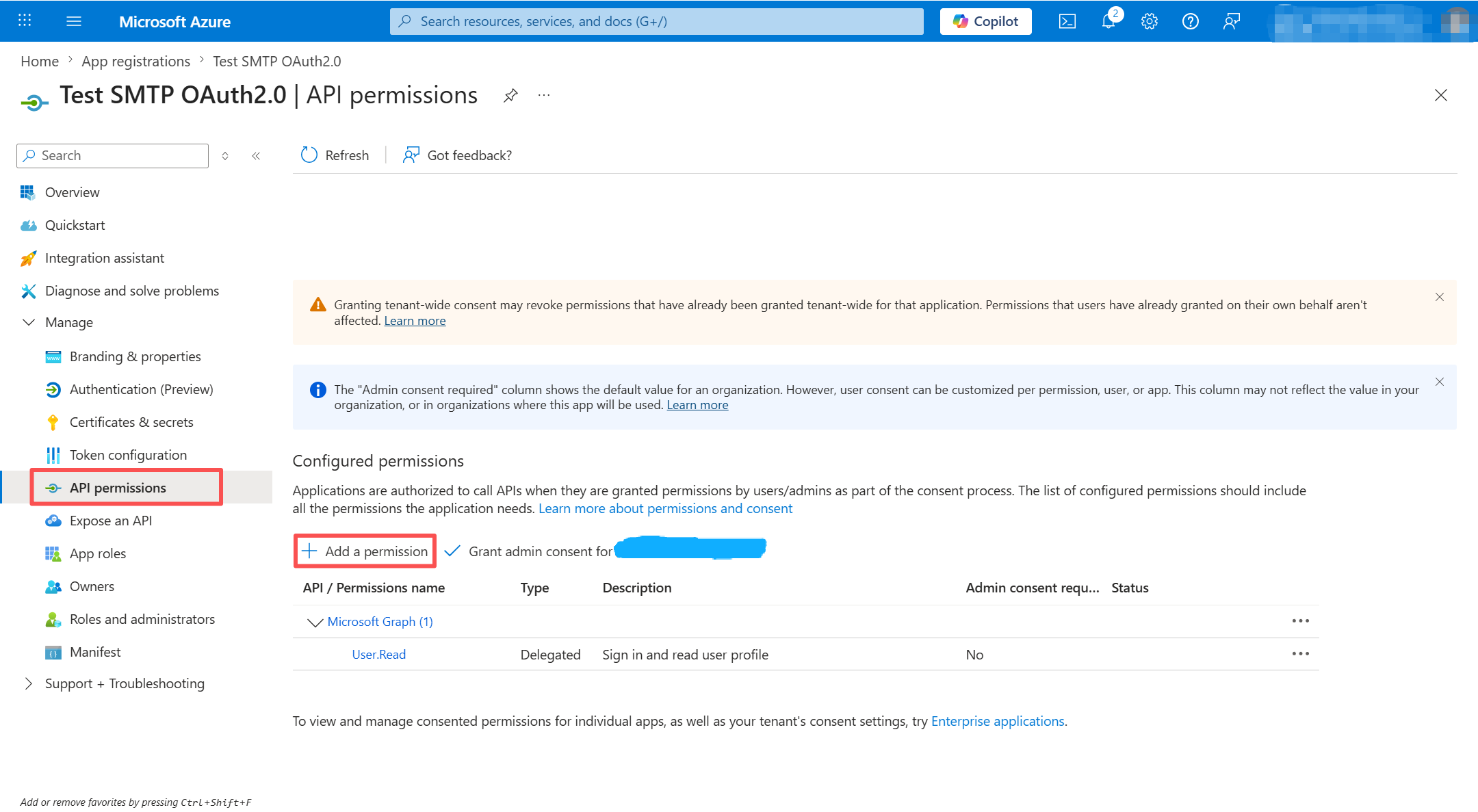This screenshot has height=812, width=1478.
Task: Click Add a permission
Action: [x=365, y=551]
